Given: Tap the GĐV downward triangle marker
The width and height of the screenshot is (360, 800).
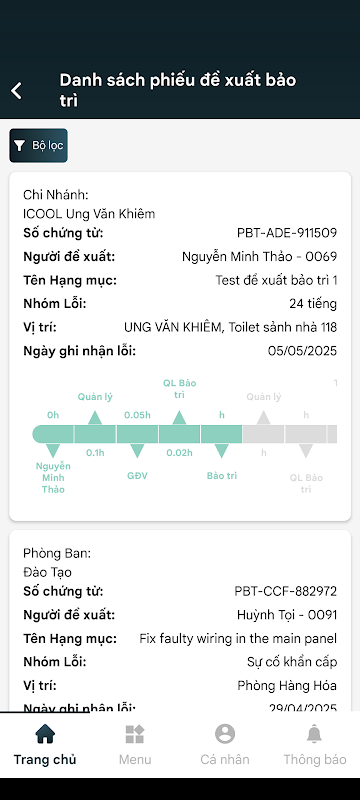Looking at the screenshot, I should (137, 451).
